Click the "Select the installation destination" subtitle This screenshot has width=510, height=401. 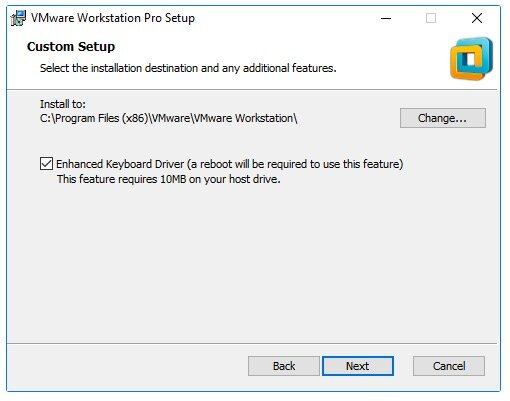[x=188, y=68]
